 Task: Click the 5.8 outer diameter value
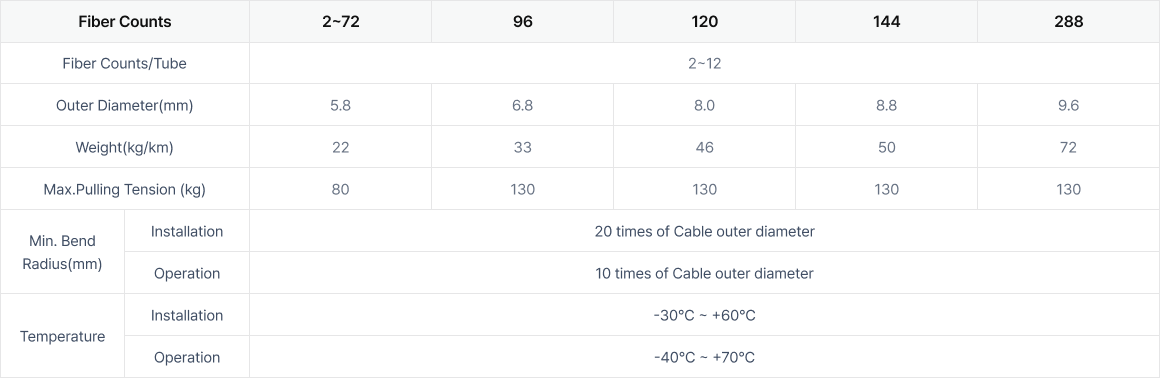[340, 106]
